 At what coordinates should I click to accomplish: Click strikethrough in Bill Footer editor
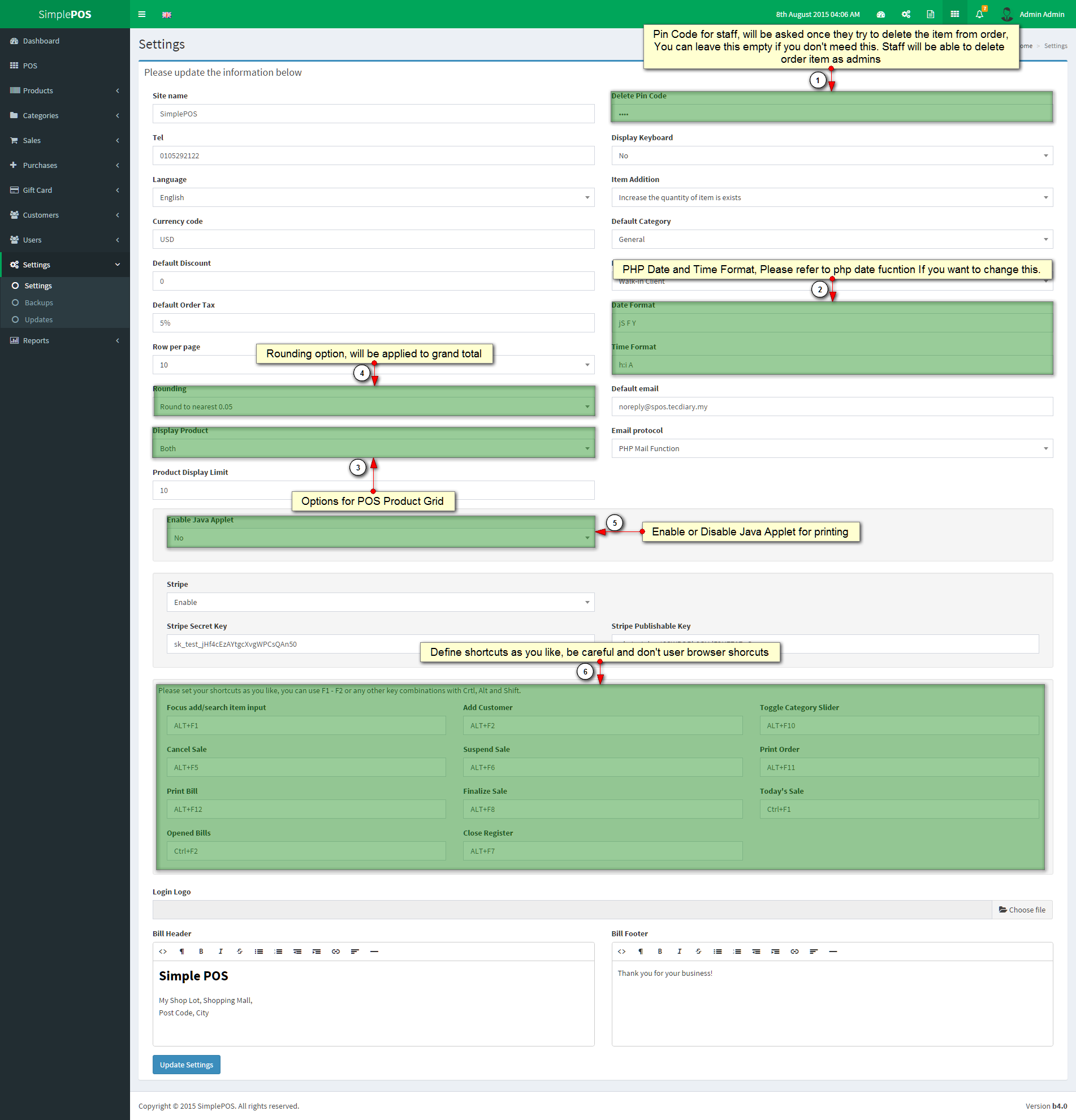click(x=698, y=952)
